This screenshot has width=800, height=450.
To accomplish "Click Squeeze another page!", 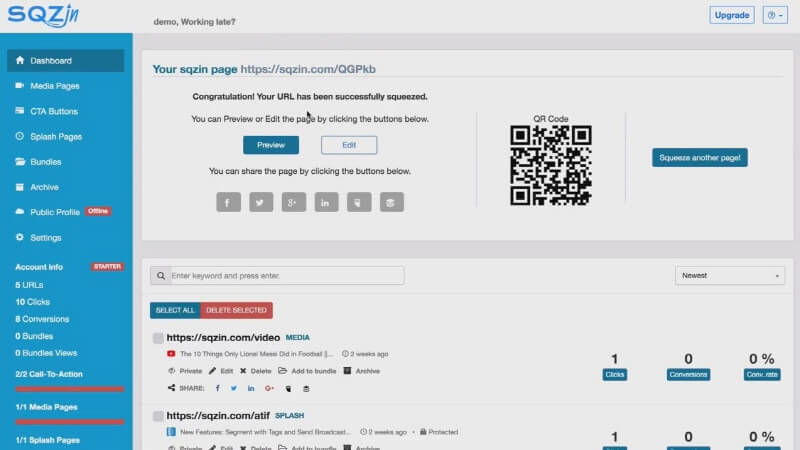I will [699, 158].
